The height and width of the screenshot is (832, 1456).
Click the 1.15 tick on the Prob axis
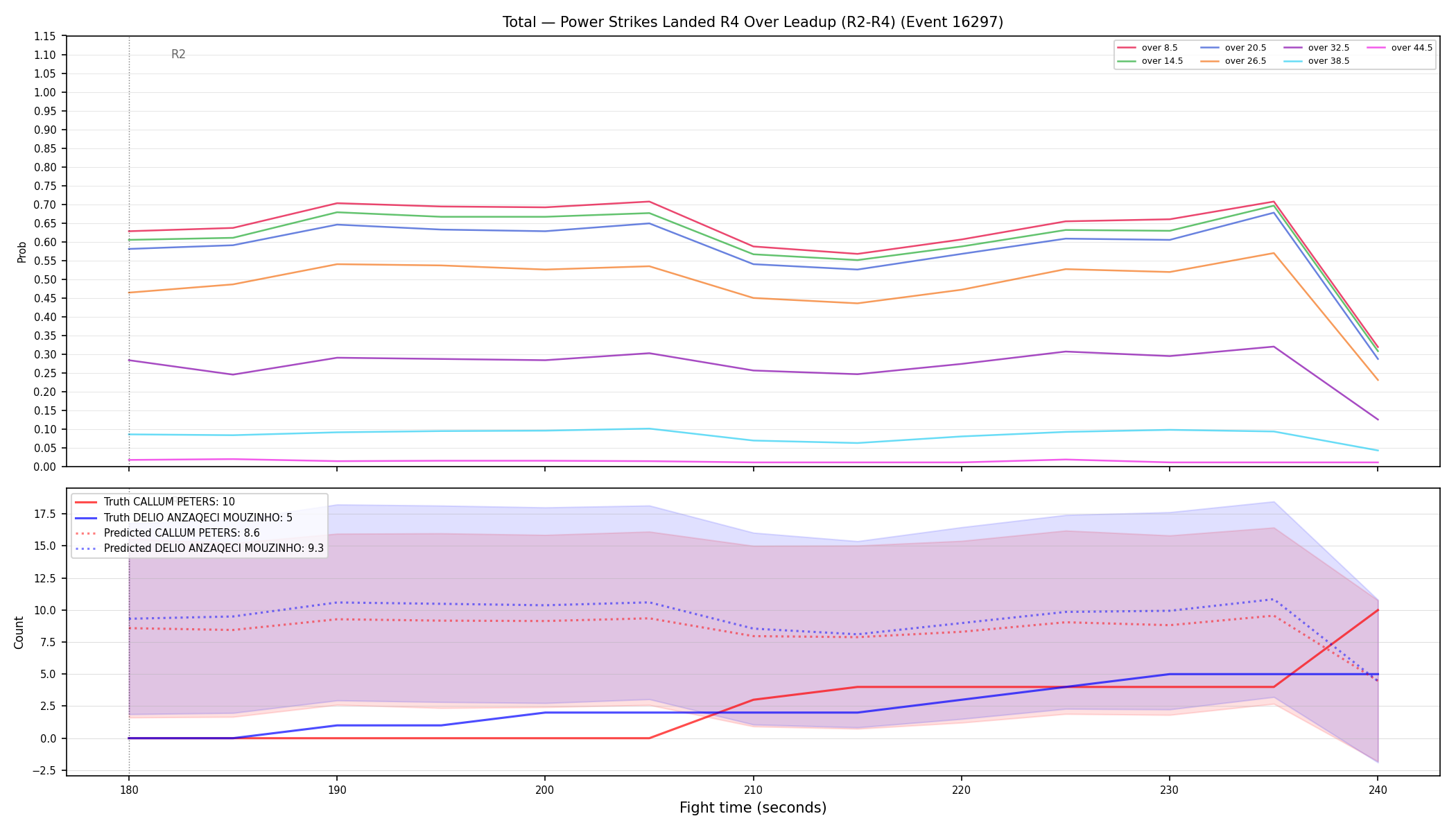click(46, 37)
